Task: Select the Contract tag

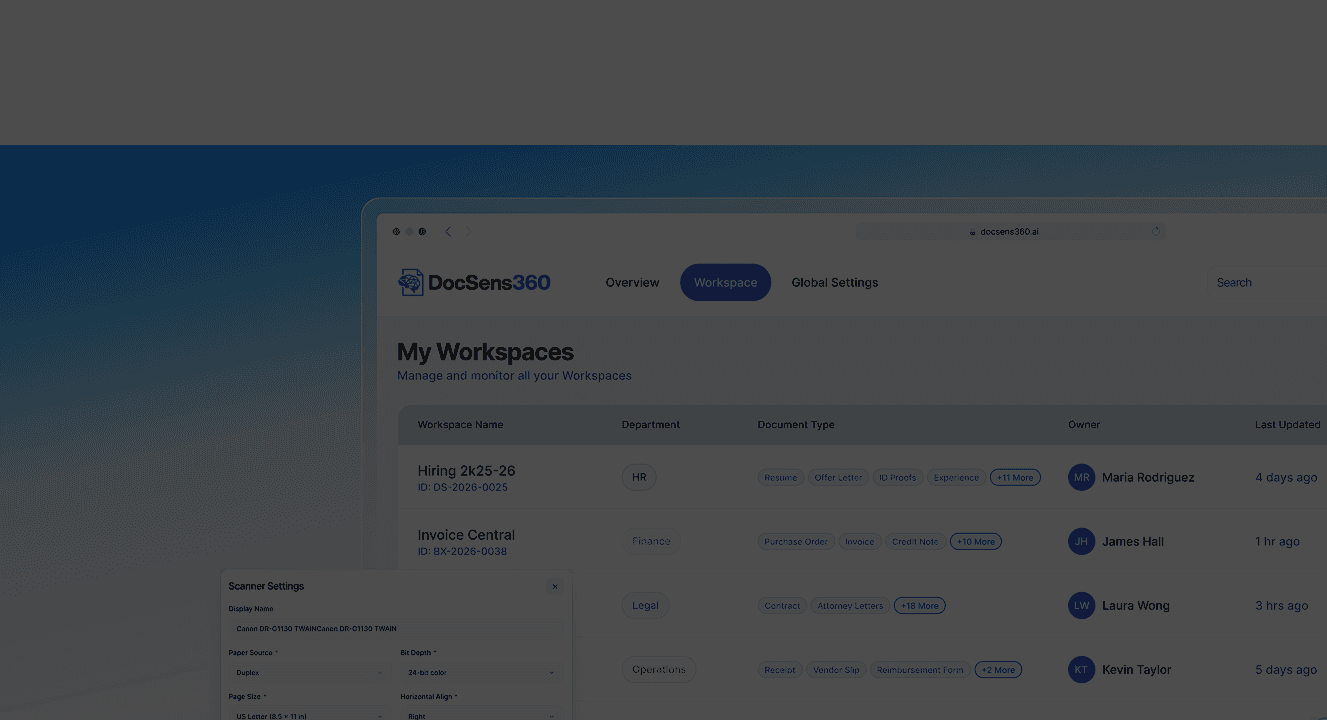Action: coord(782,606)
